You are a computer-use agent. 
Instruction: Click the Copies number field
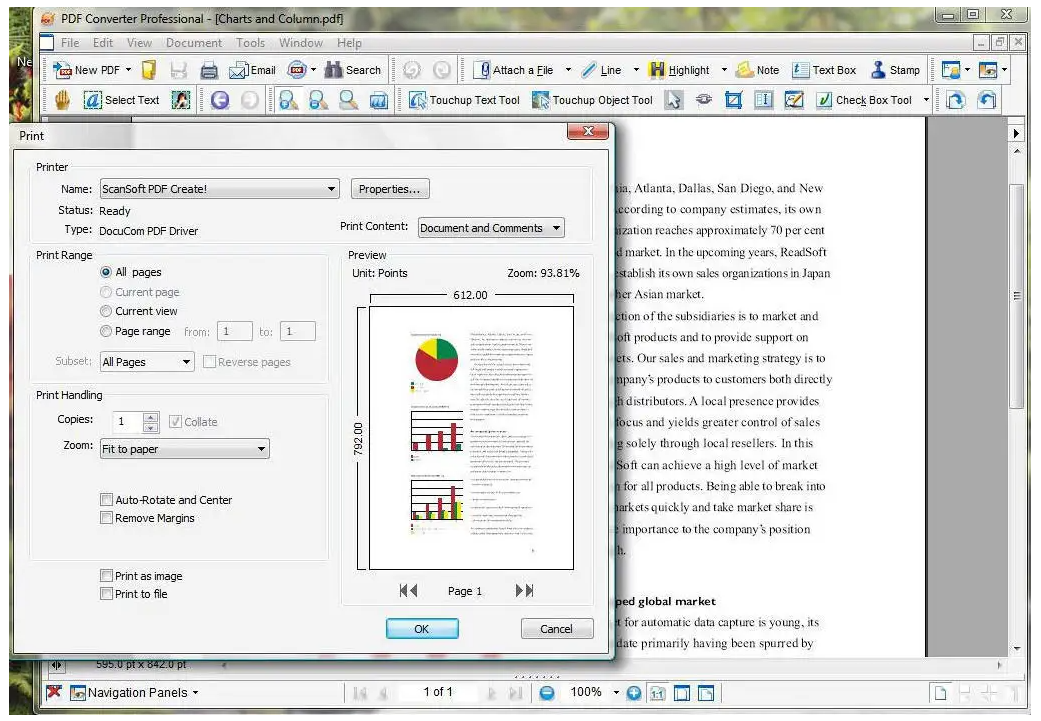tap(127, 422)
